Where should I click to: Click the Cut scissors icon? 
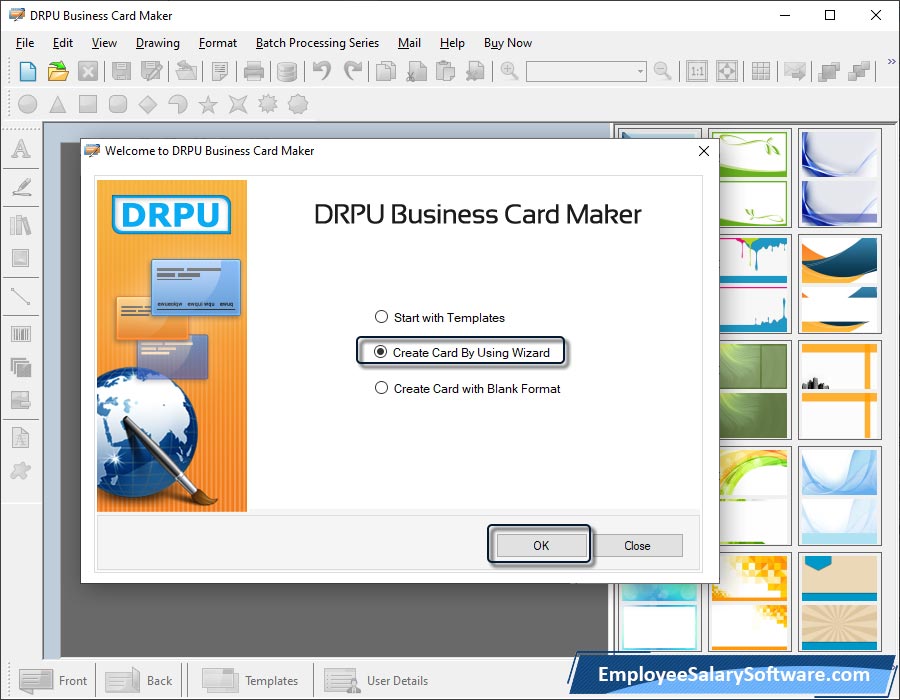click(416, 72)
